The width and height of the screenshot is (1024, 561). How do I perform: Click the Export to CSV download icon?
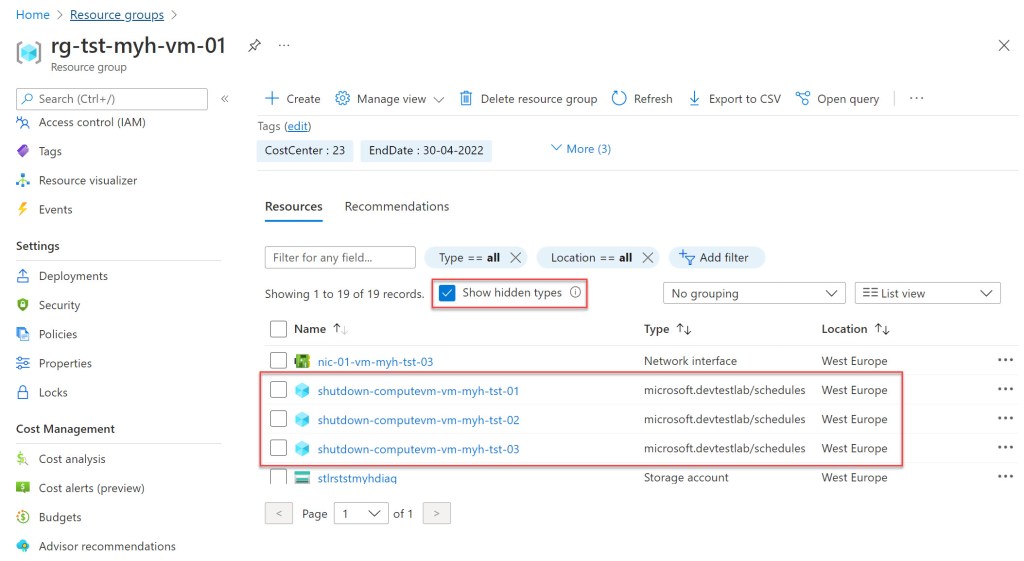[695, 98]
